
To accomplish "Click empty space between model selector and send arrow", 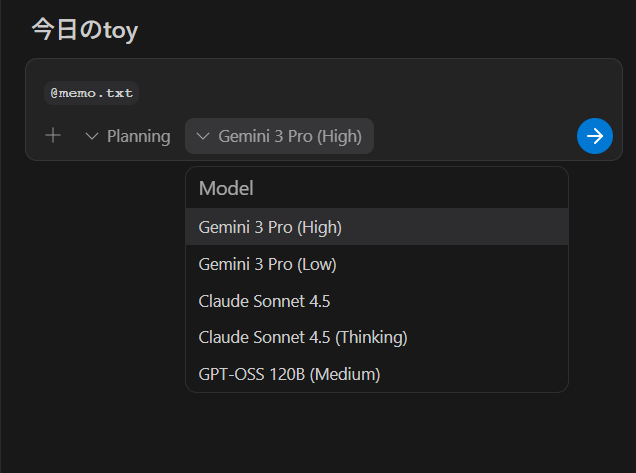I will (x=475, y=136).
